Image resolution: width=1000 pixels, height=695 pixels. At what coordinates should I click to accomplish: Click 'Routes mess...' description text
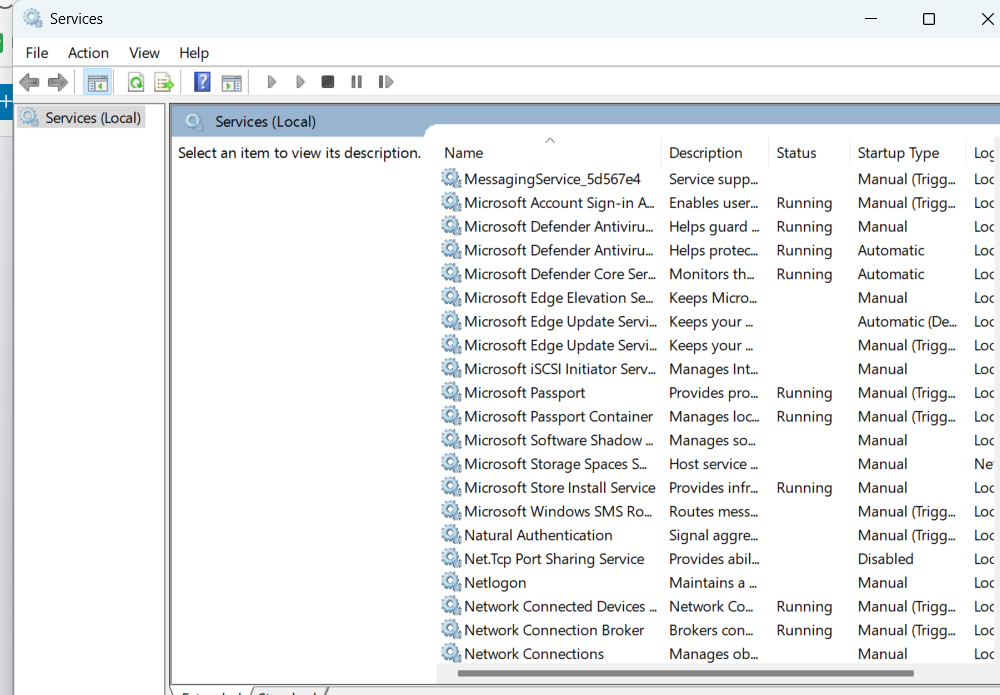714,511
